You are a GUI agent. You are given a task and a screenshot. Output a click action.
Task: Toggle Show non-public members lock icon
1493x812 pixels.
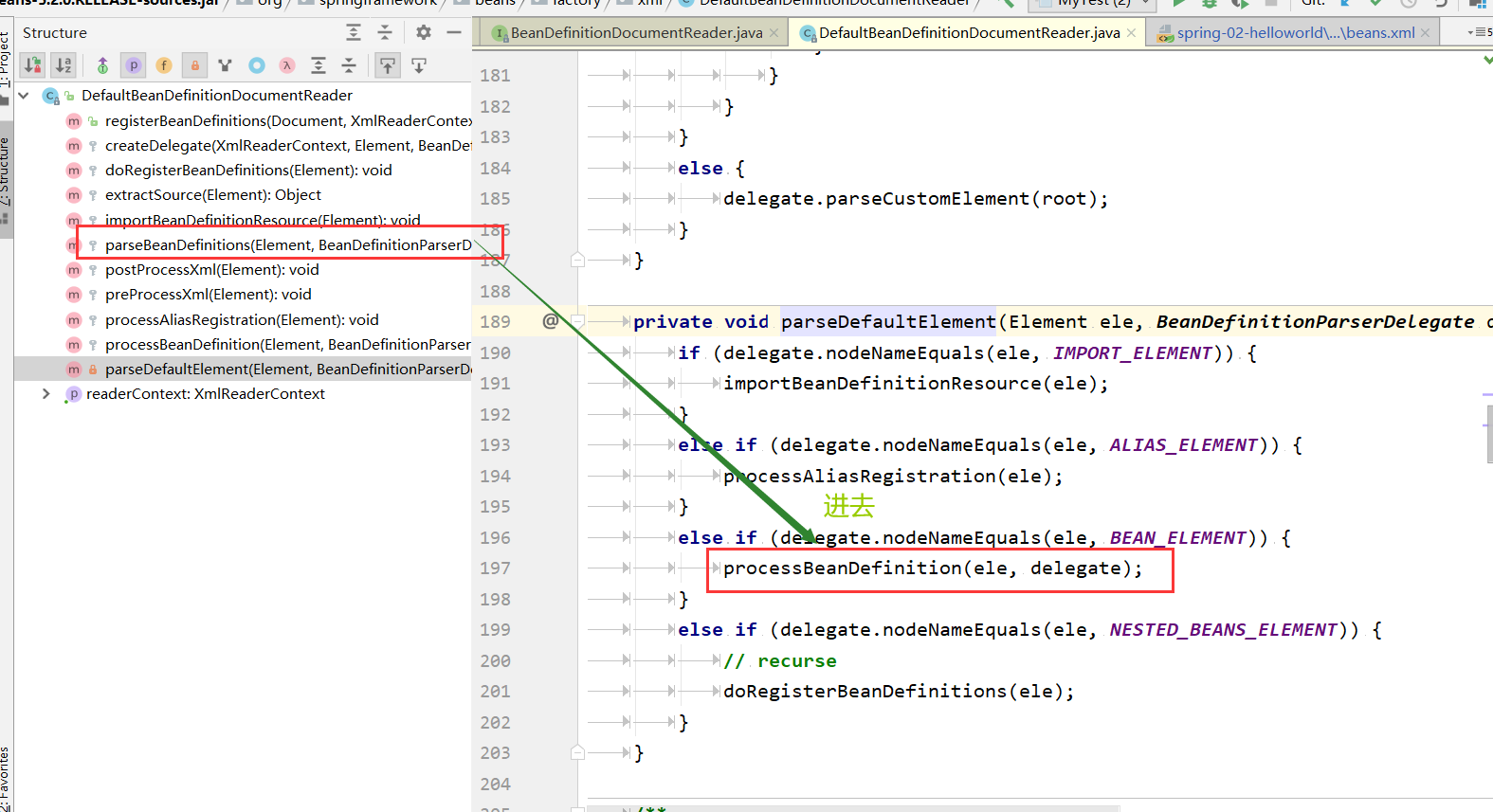[x=194, y=65]
